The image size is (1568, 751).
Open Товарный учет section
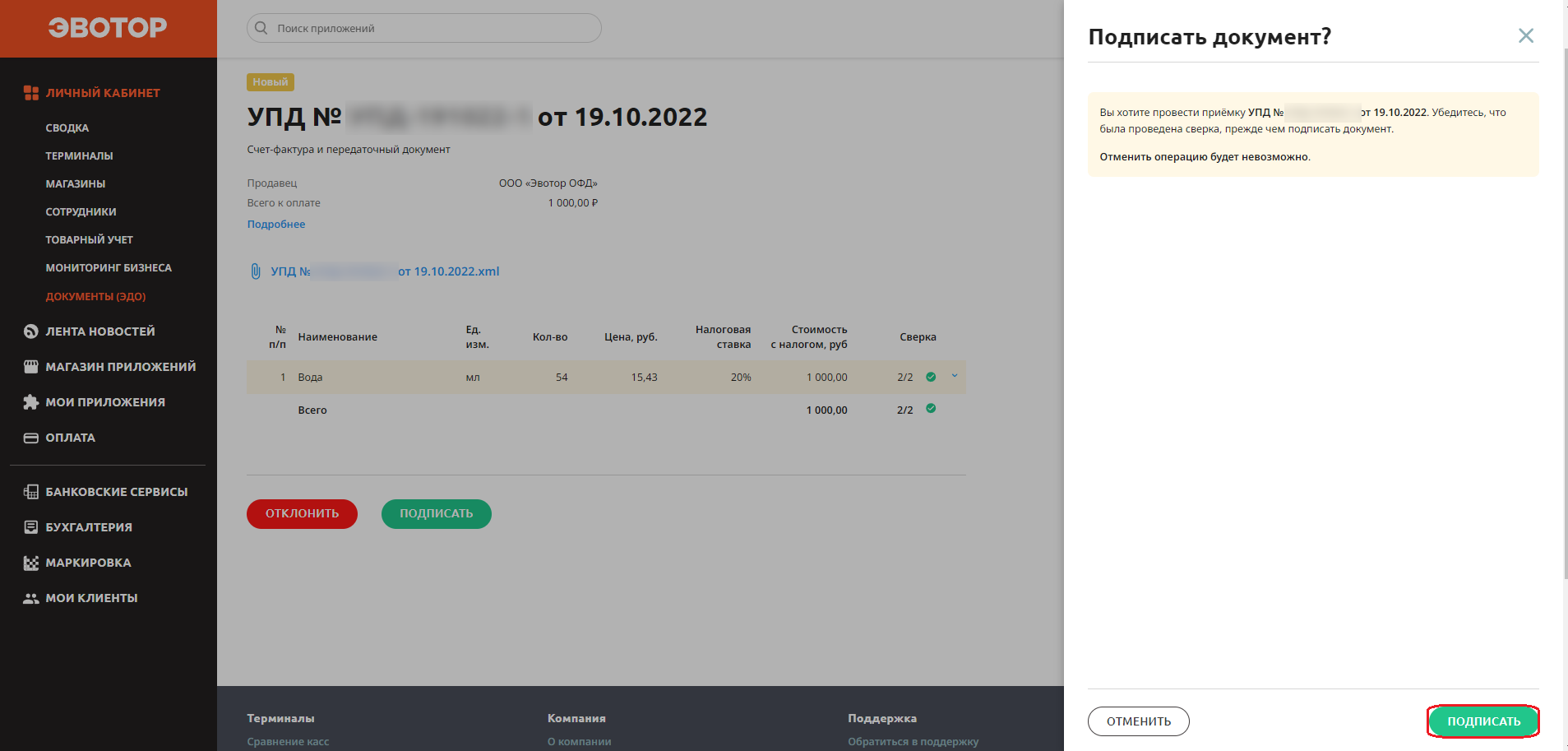(89, 240)
